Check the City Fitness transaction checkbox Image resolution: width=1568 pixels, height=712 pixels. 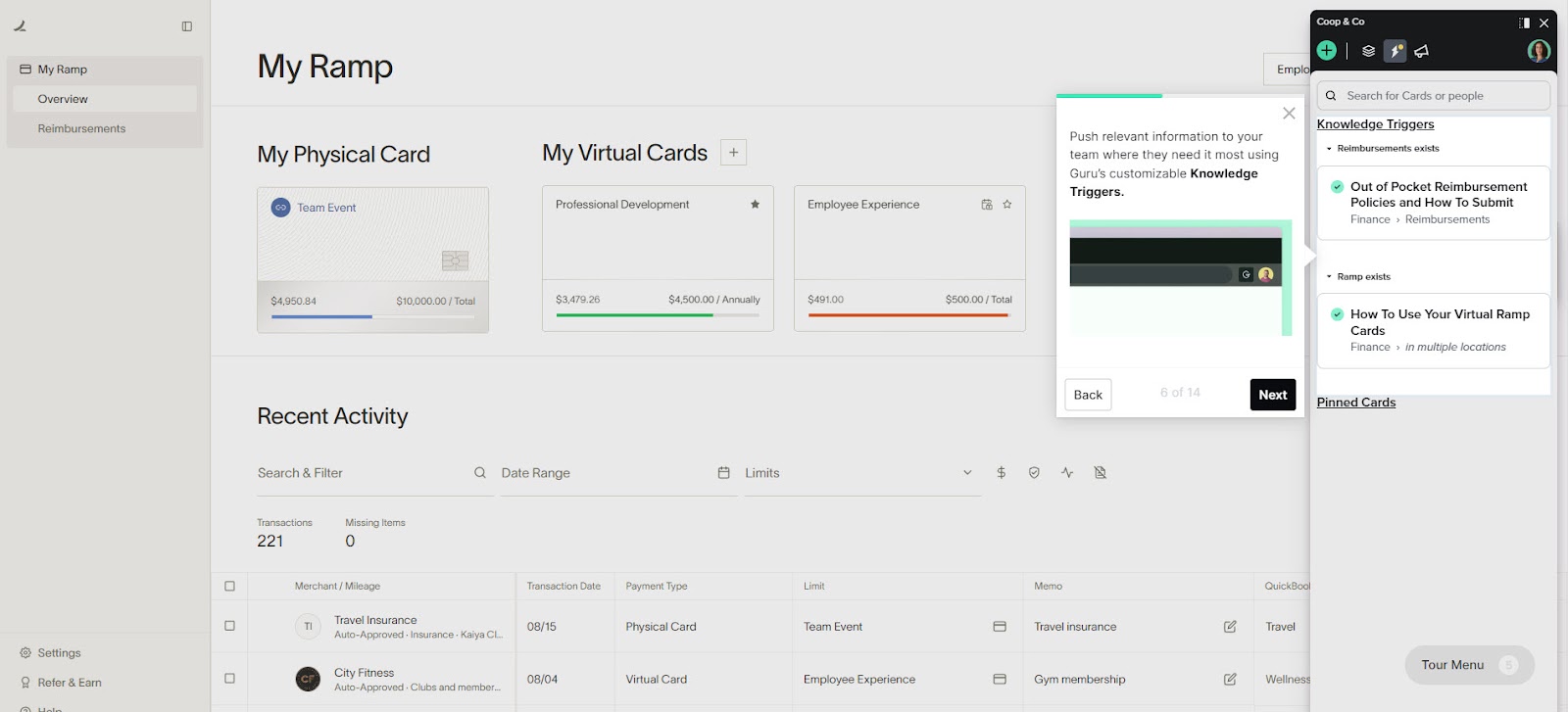[230, 678]
